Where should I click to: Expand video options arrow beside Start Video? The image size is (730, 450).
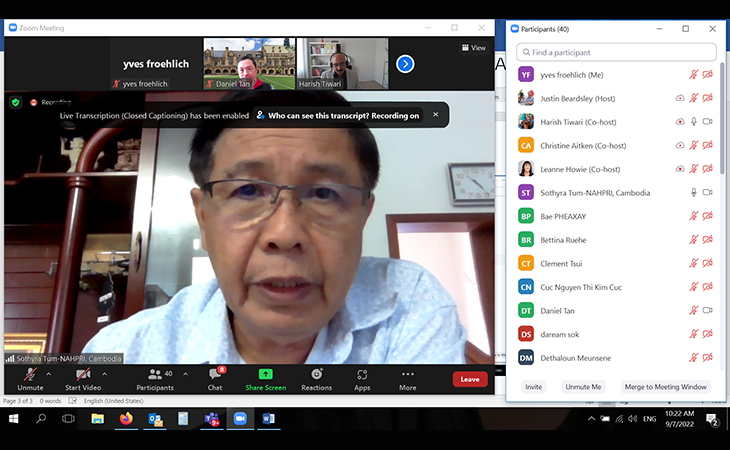point(104,374)
